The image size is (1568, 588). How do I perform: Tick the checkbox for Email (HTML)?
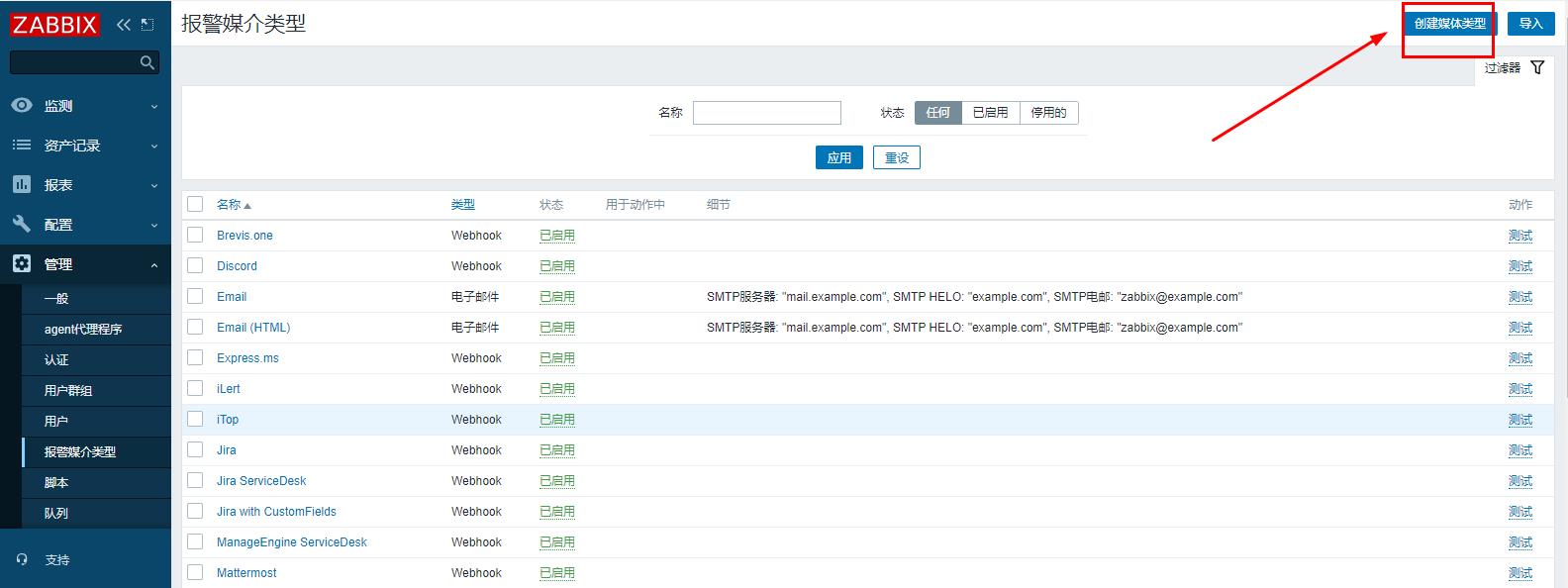click(195, 327)
